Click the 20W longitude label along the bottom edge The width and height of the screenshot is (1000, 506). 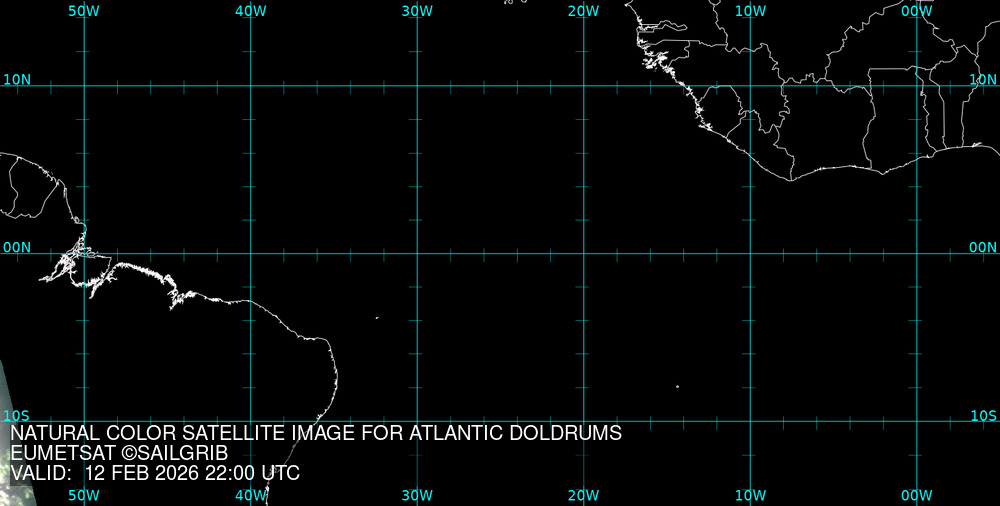click(583, 495)
